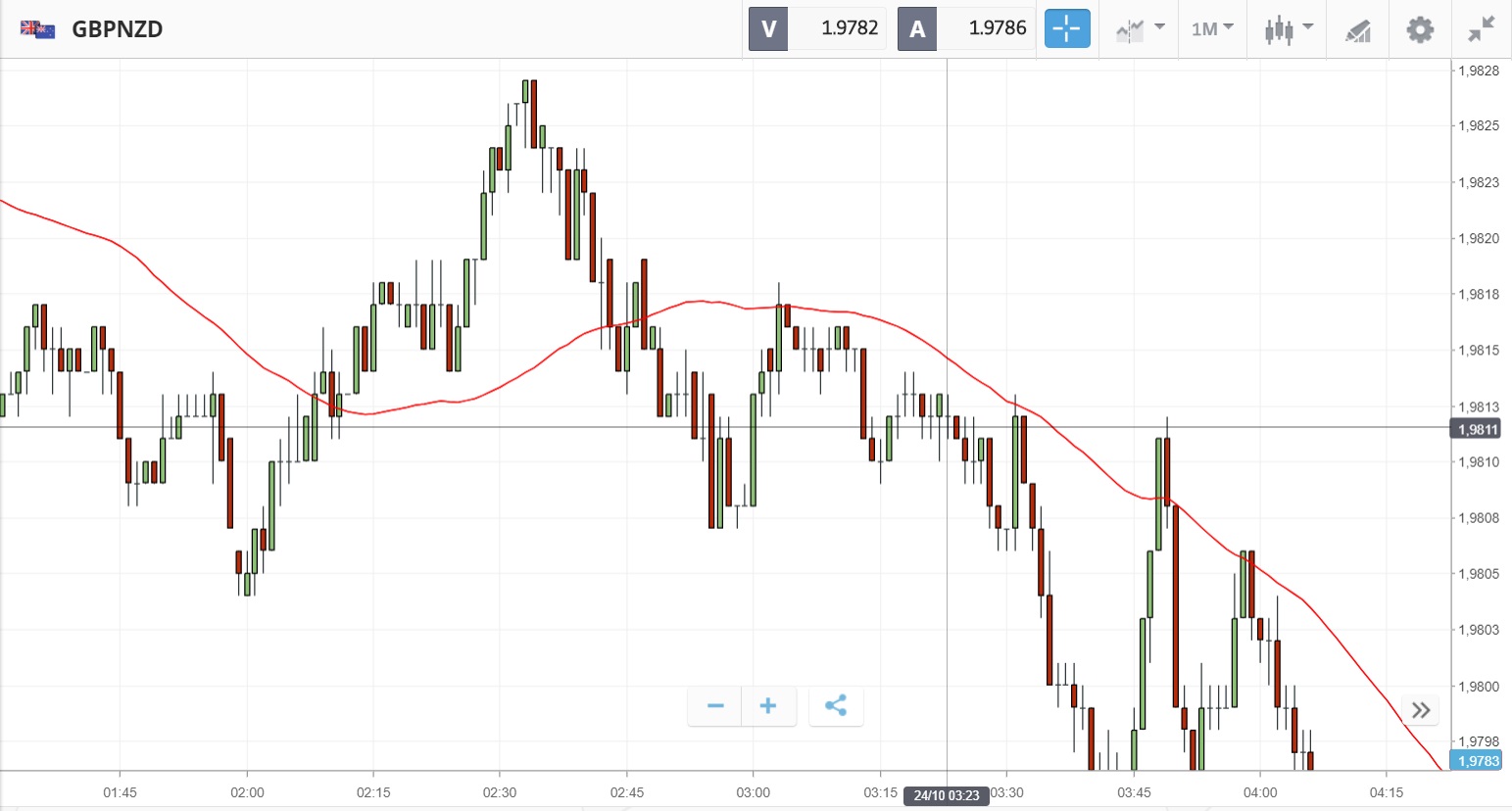Image resolution: width=1512 pixels, height=811 pixels.
Task: Zoom in with the plus button
Action: [768, 706]
